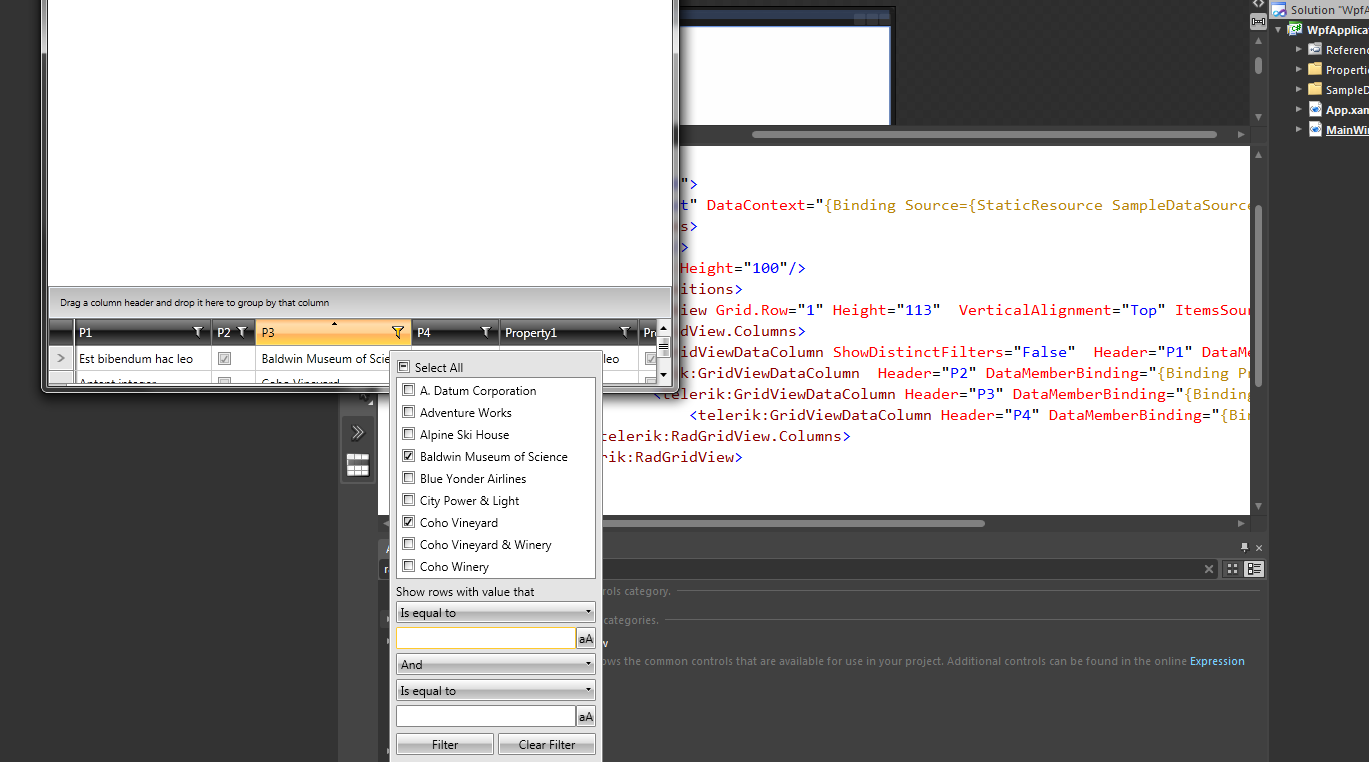1369x762 pixels.
Task: Toggle match case for the second filter value
Action: pyautogui.click(x=586, y=717)
